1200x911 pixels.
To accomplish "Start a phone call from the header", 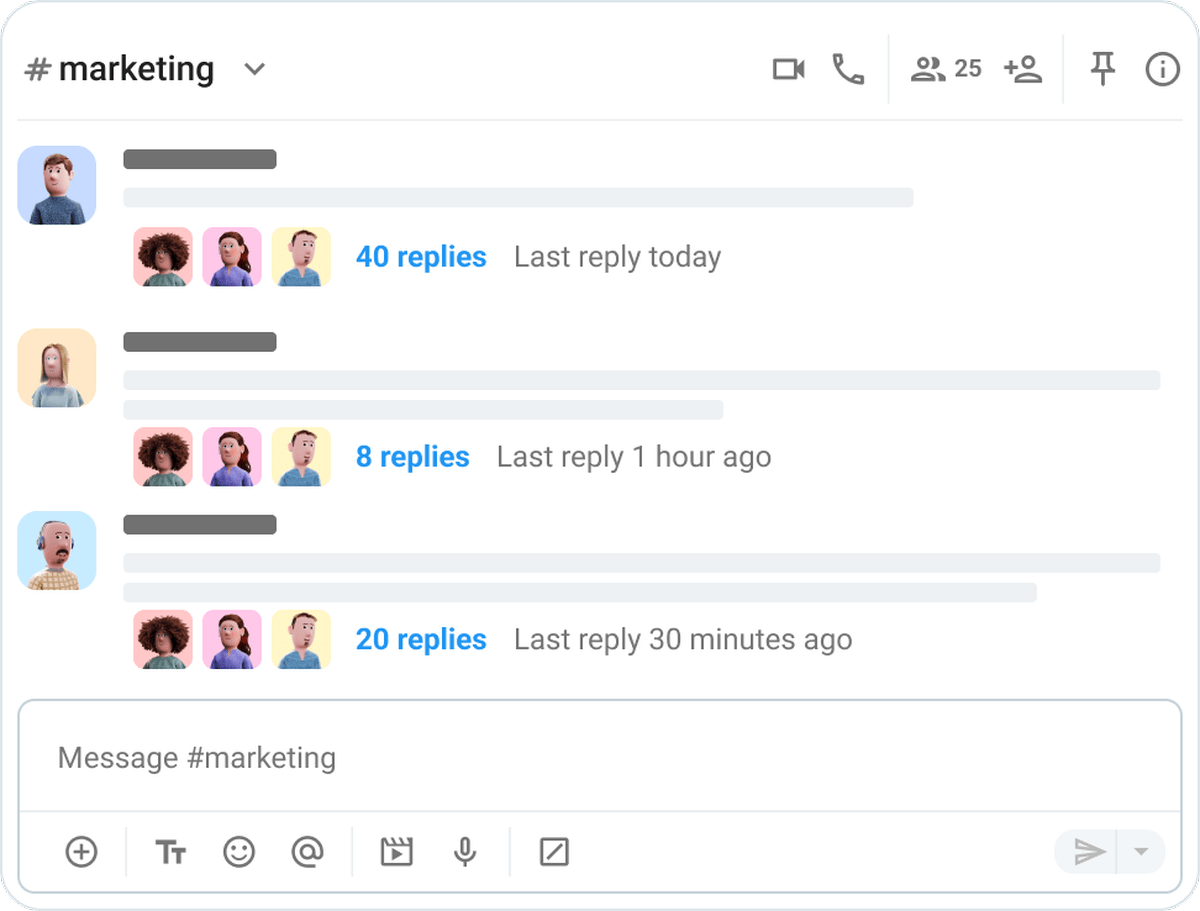I will [x=848, y=69].
